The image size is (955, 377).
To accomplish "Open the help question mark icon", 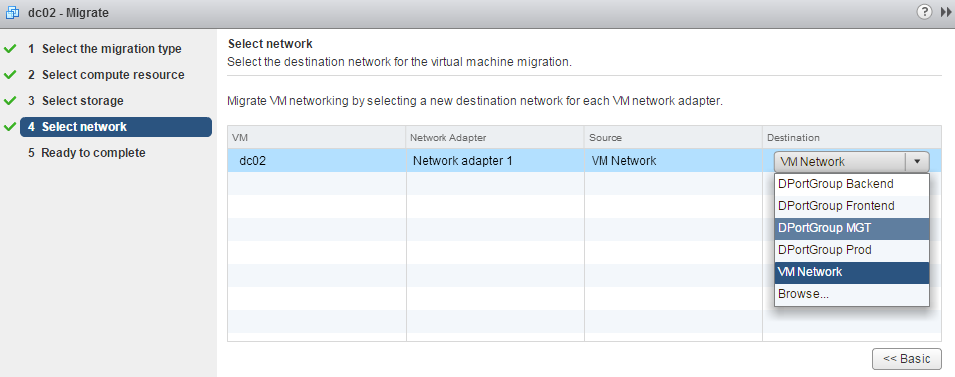I will click(924, 12).
